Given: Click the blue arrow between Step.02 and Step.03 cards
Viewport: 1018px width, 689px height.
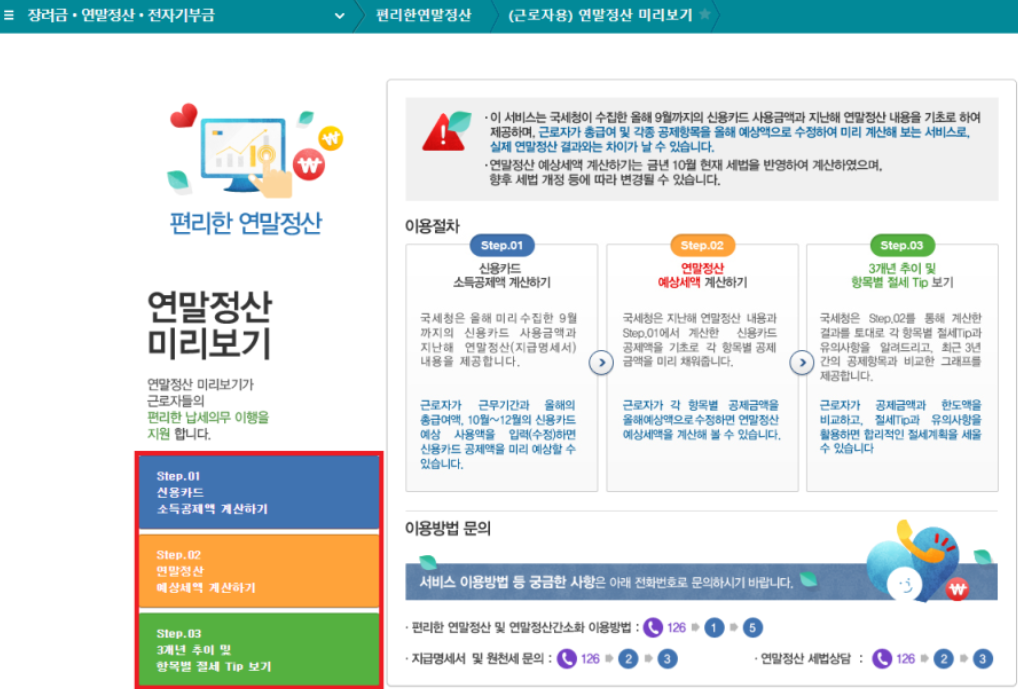Looking at the screenshot, I should [800, 364].
